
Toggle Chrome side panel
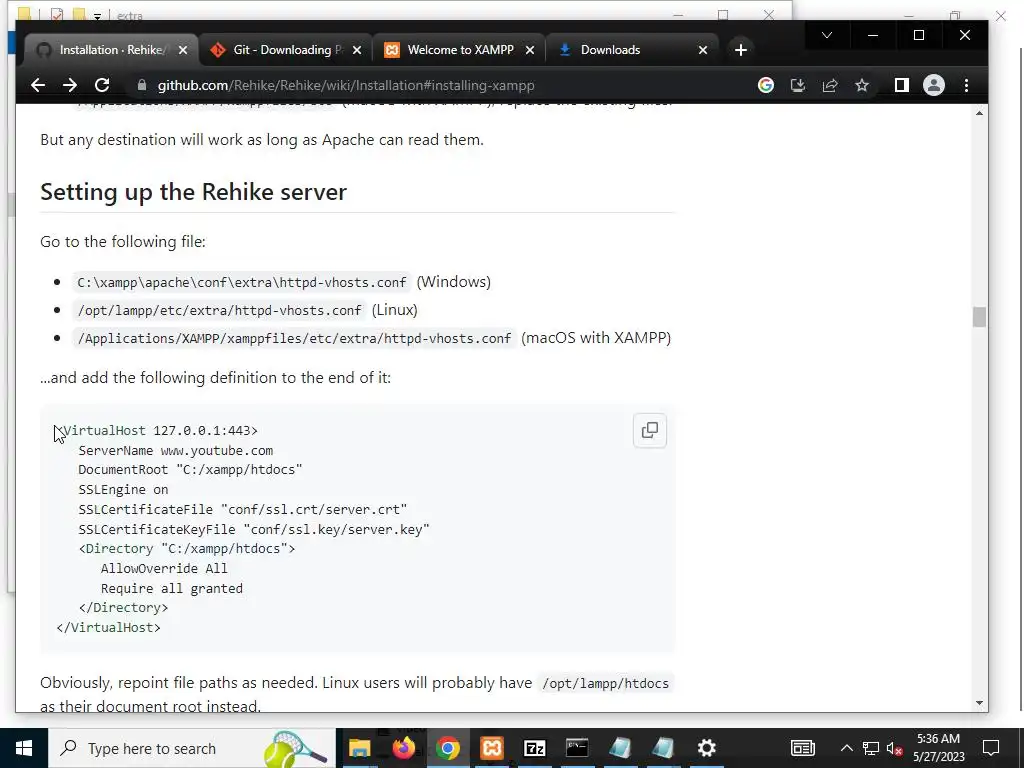901,86
